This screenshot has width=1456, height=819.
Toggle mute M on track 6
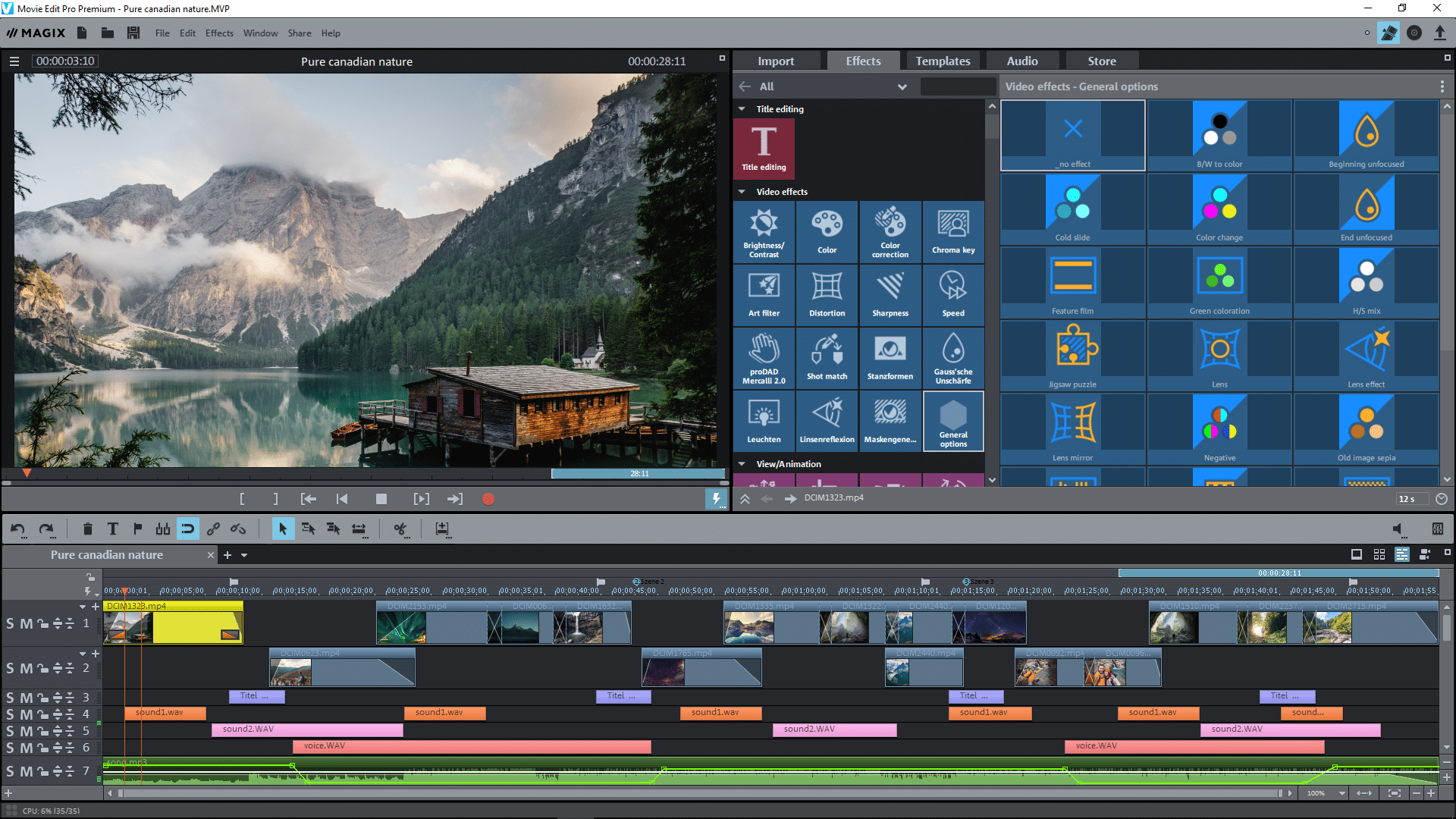point(27,747)
